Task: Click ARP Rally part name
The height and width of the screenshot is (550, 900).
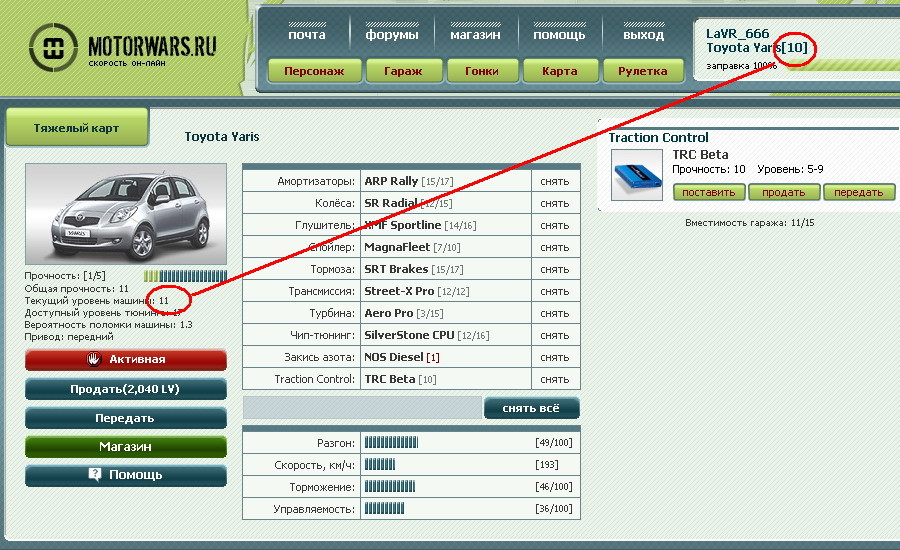Action: pos(391,181)
